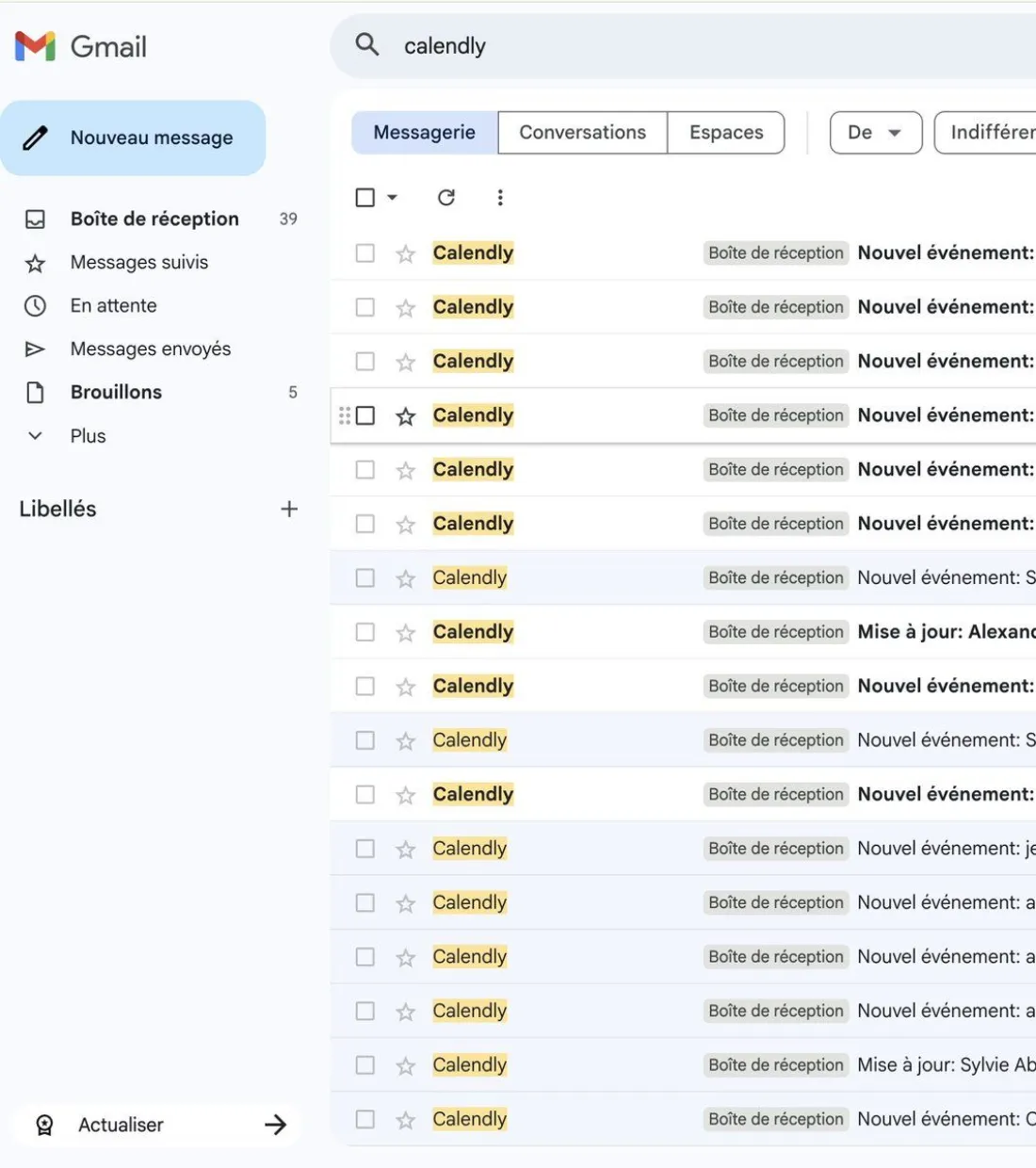Open the 'Mise à jour: Sylvie Ab' email subject

(947, 1065)
